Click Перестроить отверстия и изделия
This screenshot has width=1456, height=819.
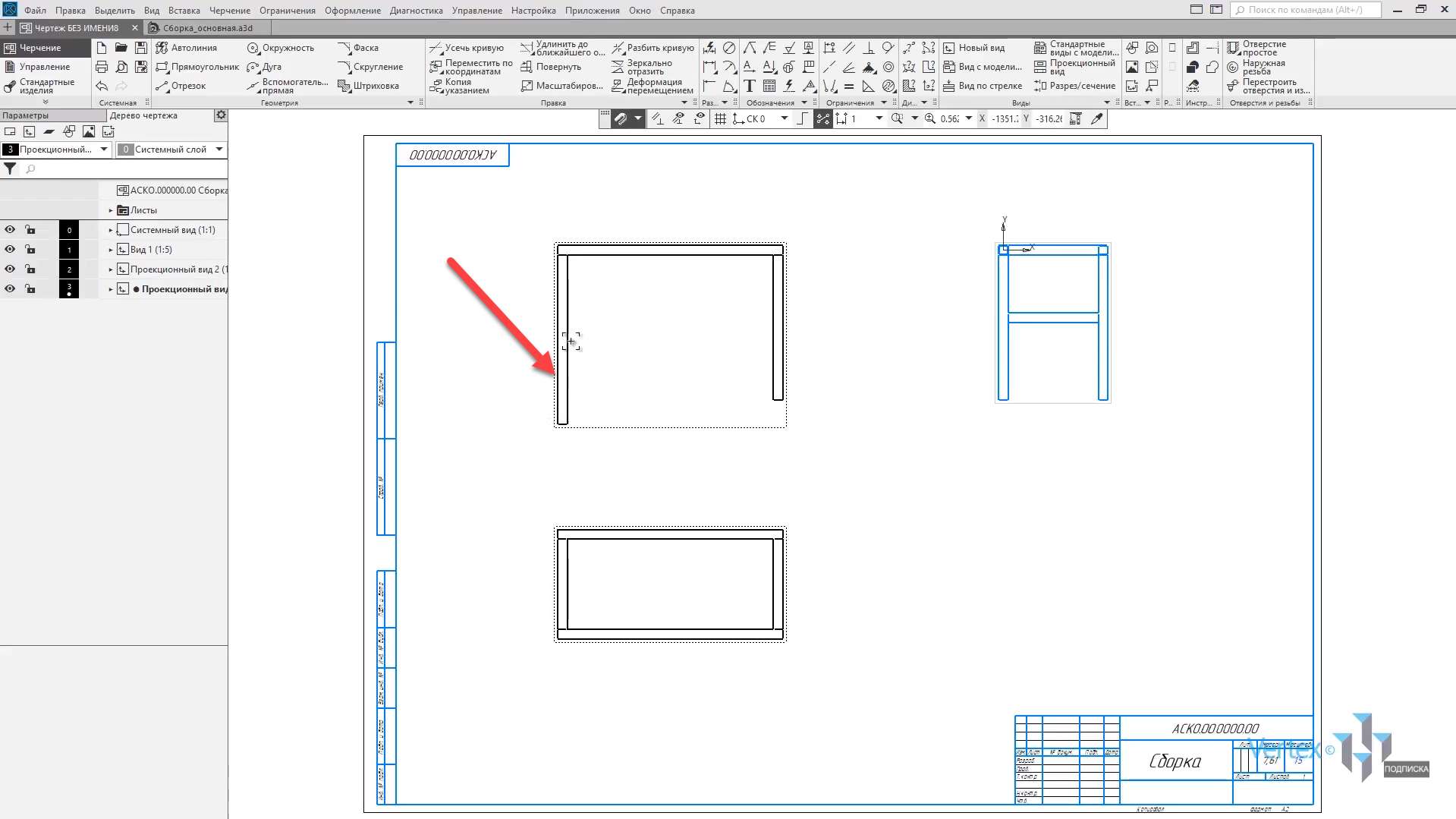(1268, 86)
